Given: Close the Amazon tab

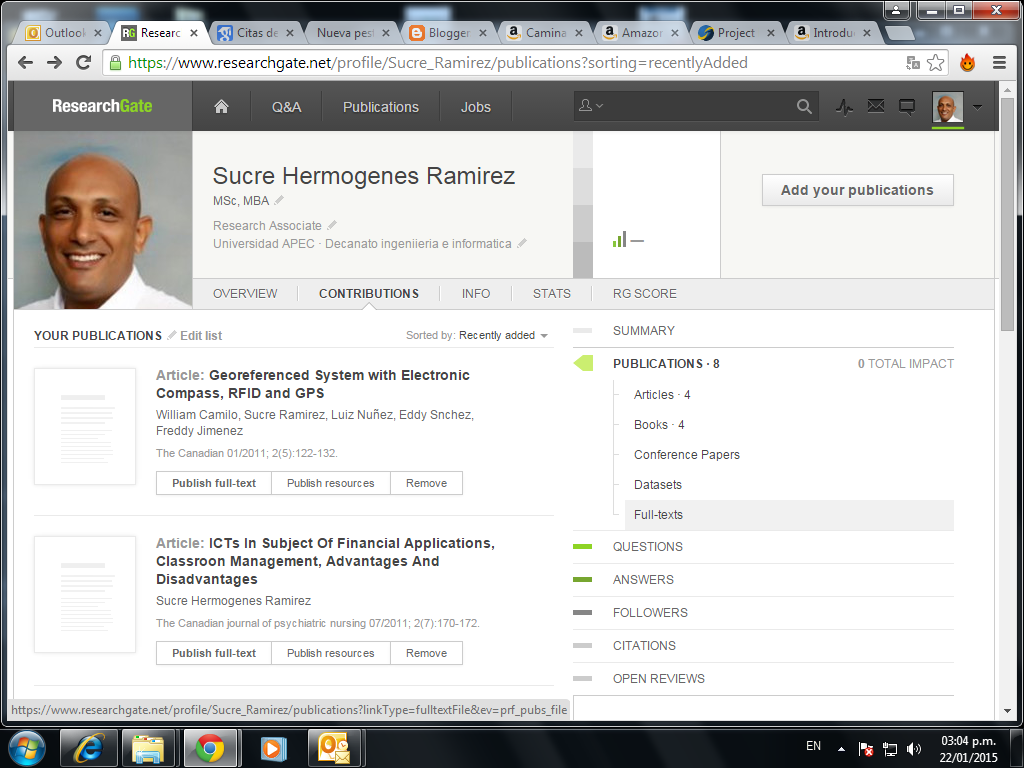Looking at the screenshot, I should pyautogui.click(x=675, y=33).
